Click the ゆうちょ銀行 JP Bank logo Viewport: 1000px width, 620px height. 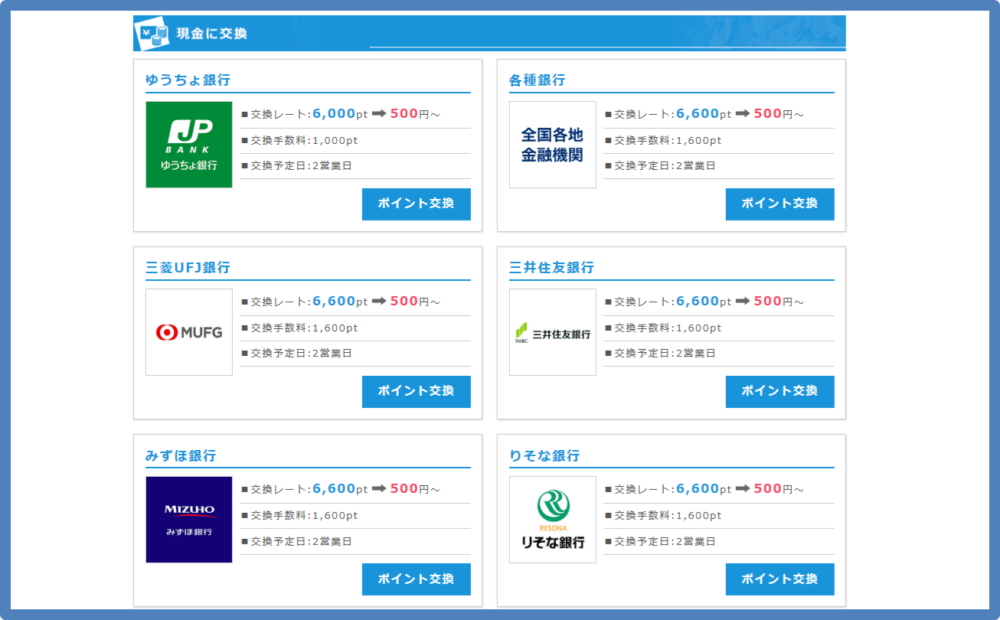(189, 145)
